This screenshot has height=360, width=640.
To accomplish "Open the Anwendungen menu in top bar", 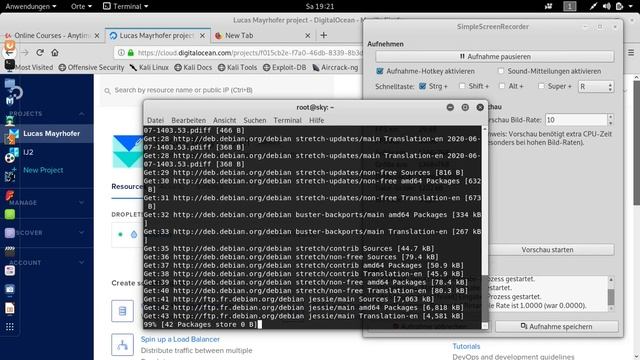I will coord(31,6).
